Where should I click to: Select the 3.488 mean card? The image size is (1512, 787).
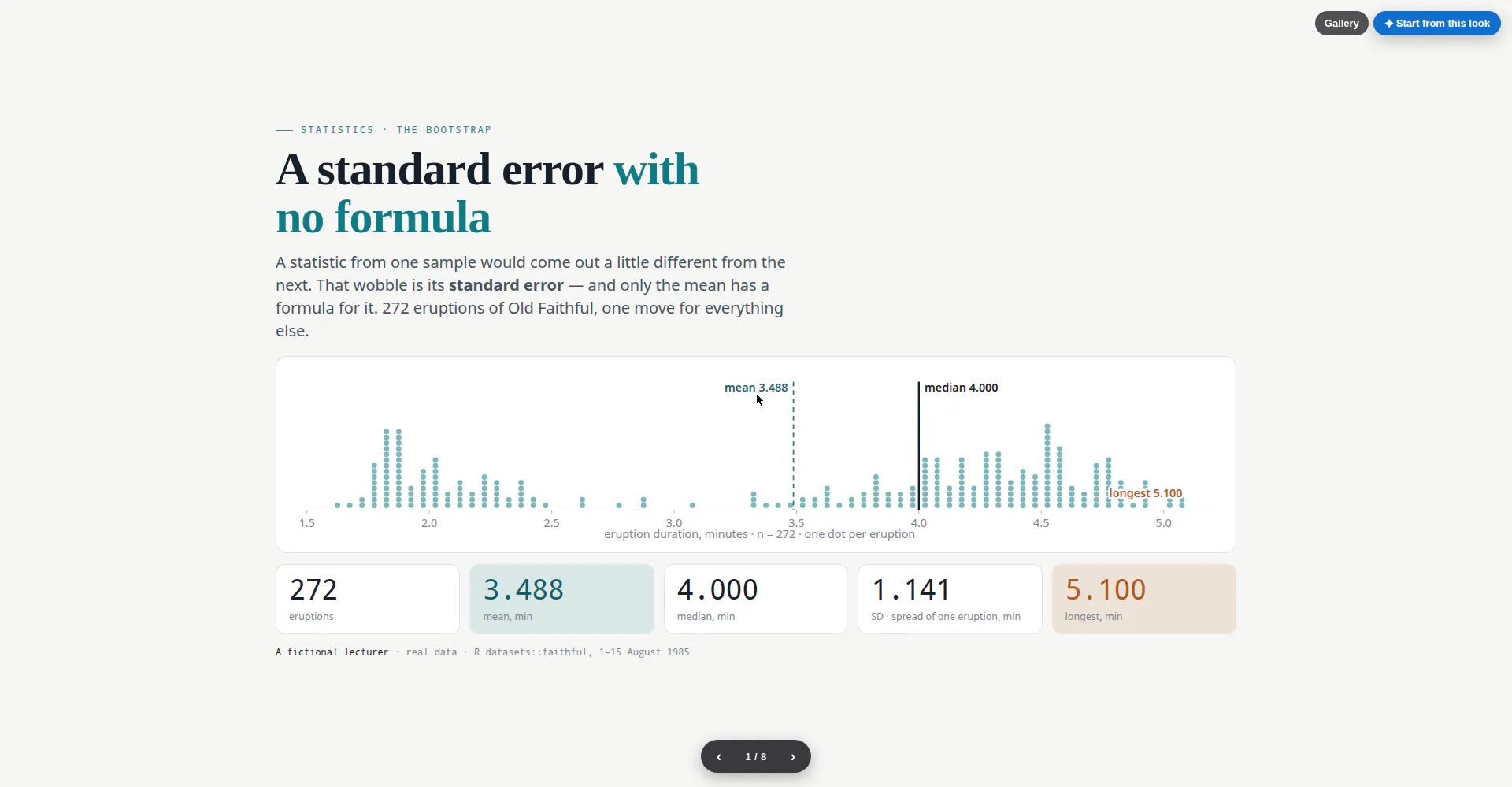[x=561, y=599]
